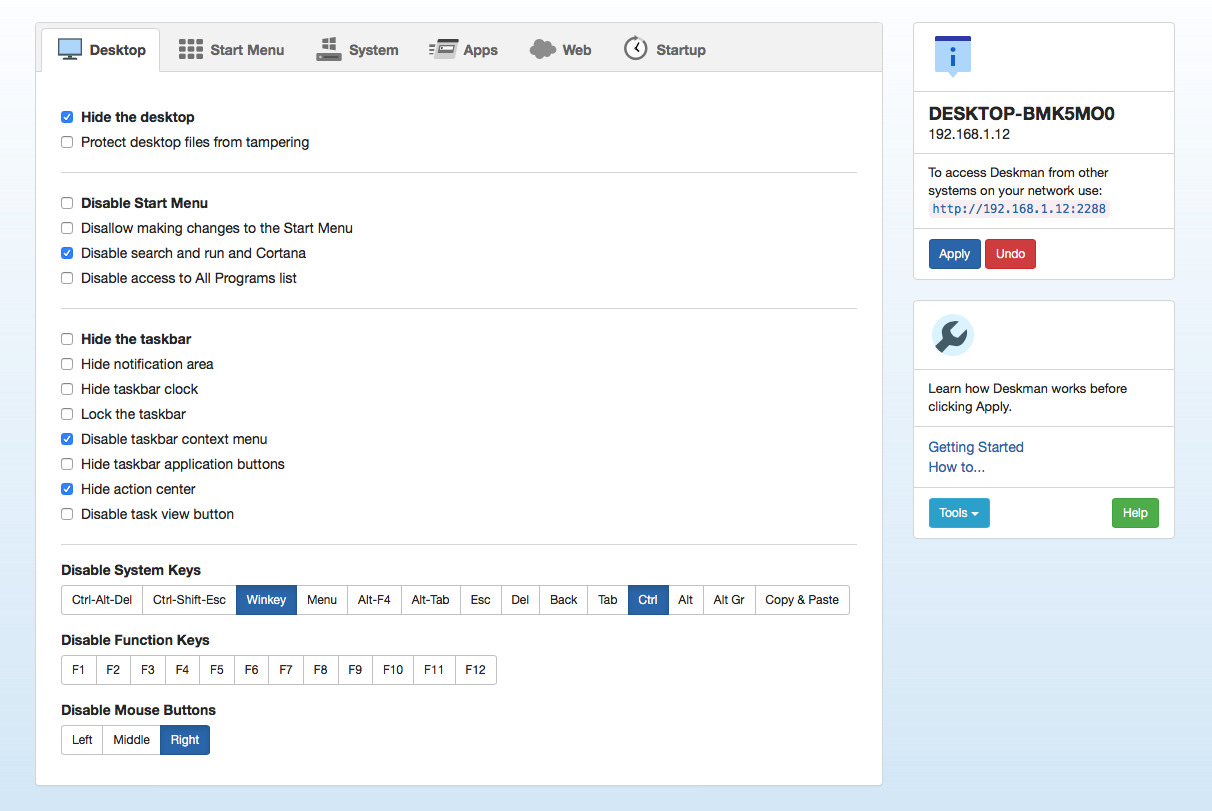
Task: Toggle the Winkey system key button
Action: point(266,600)
